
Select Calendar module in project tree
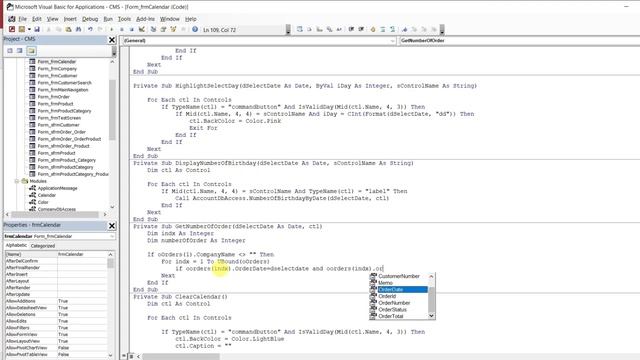(47, 195)
